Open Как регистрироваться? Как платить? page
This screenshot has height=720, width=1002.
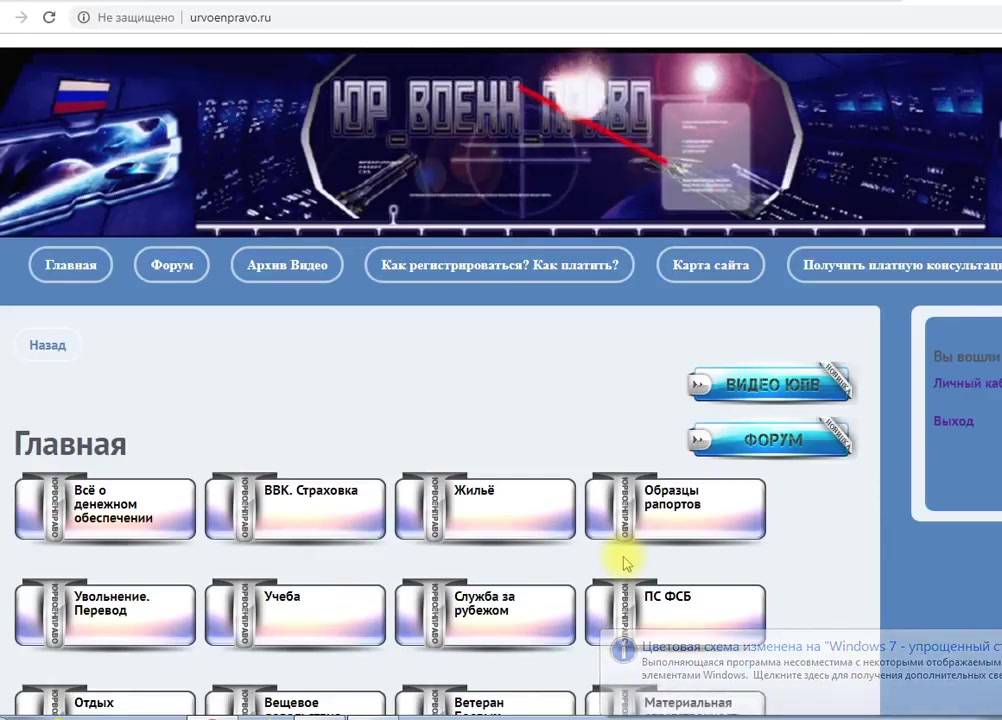pyautogui.click(x=500, y=265)
